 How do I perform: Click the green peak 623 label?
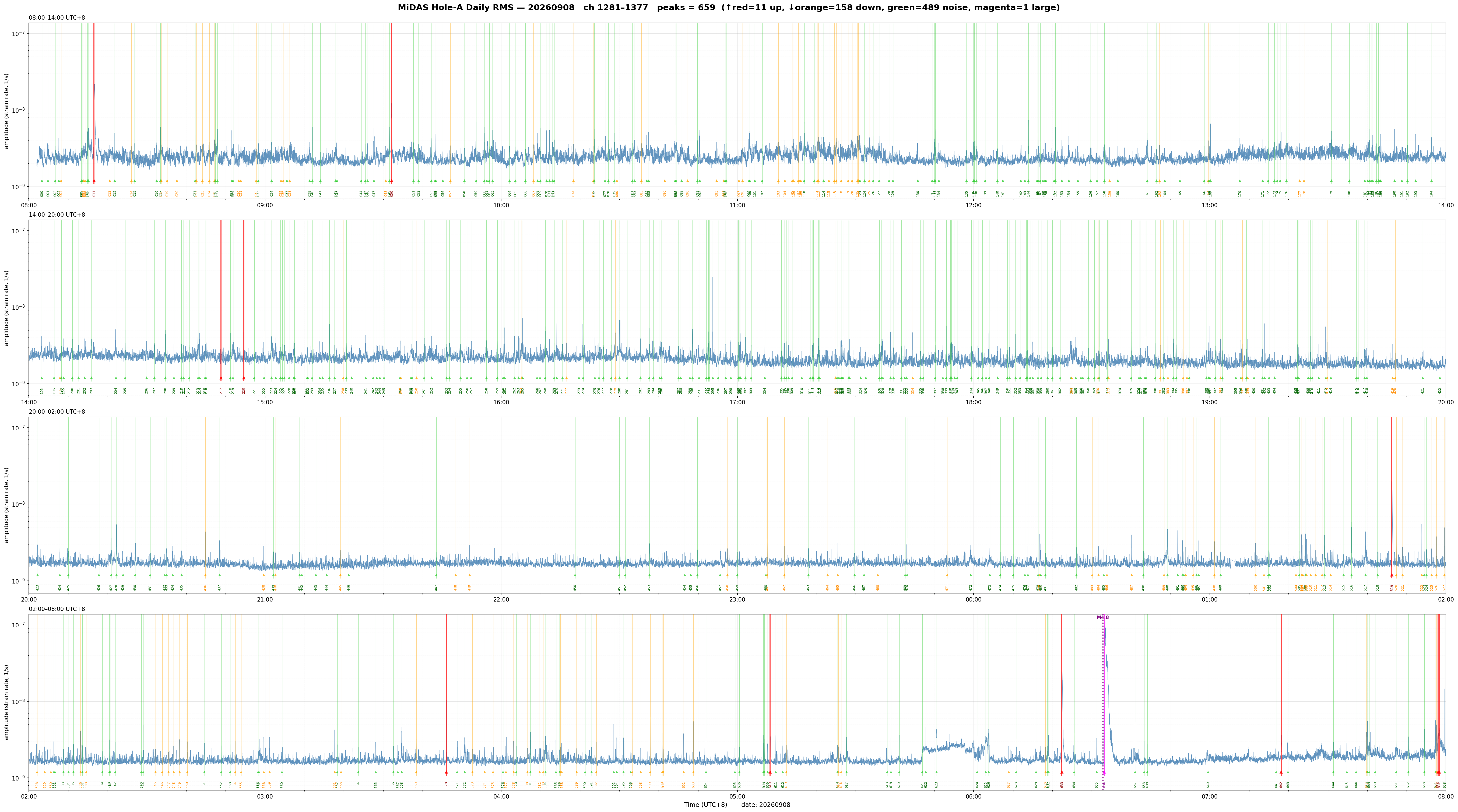tap(937, 785)
